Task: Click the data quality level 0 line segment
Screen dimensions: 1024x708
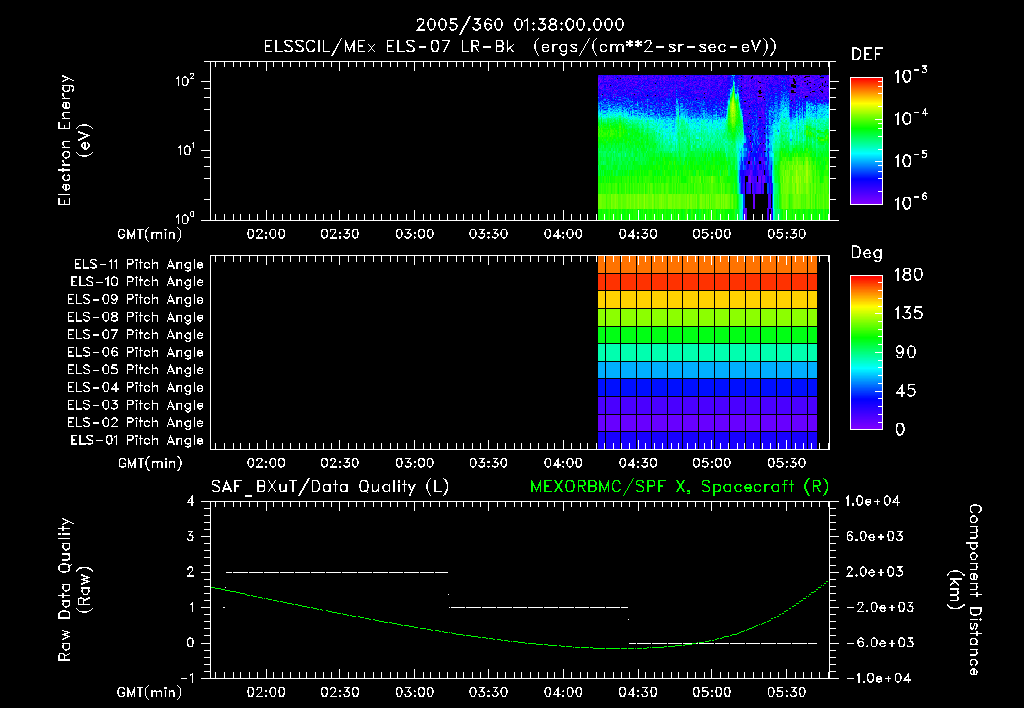Action: [x=723, y=643]
